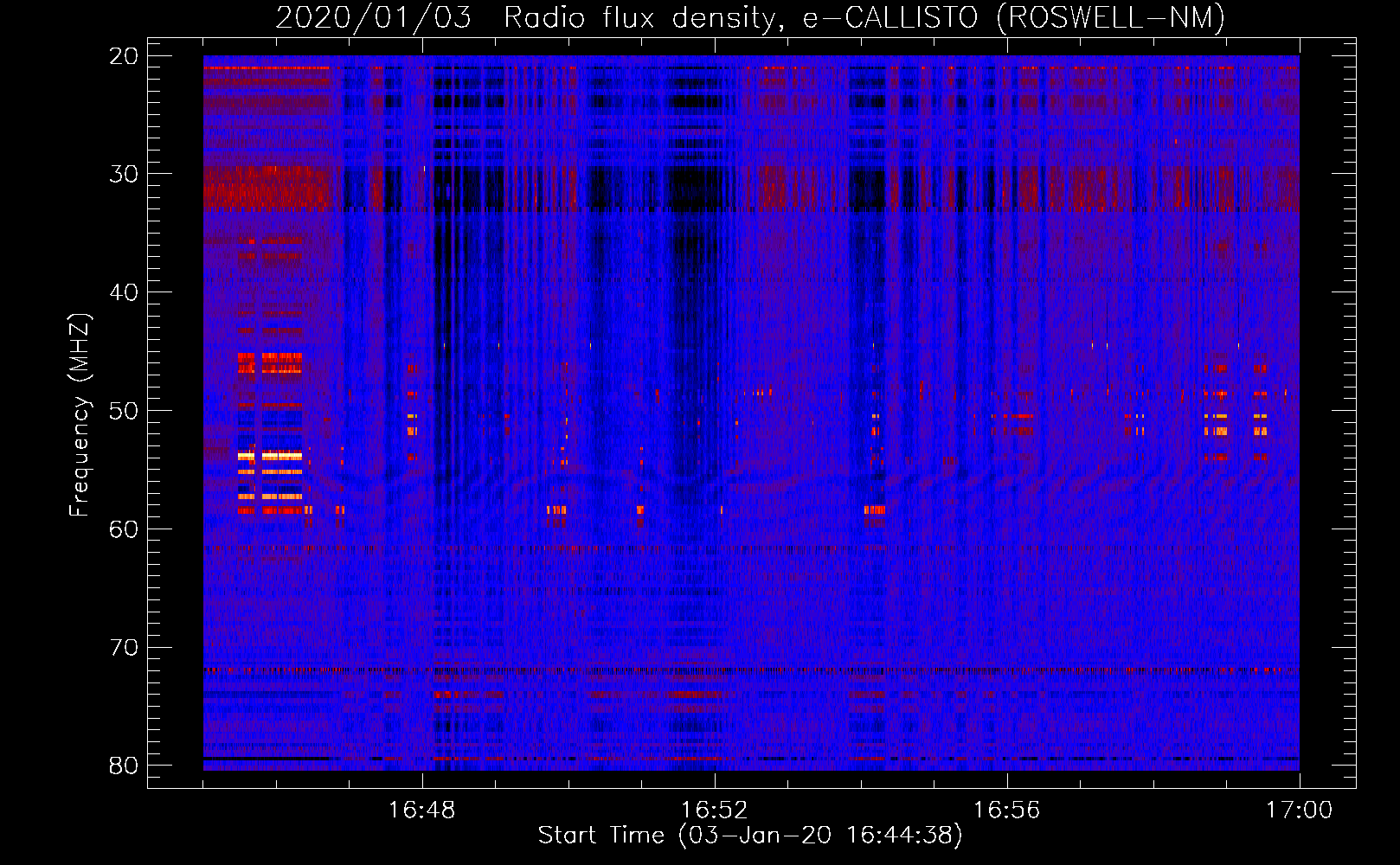Click the 40 MHz frequency tick label

click(124, 292)
